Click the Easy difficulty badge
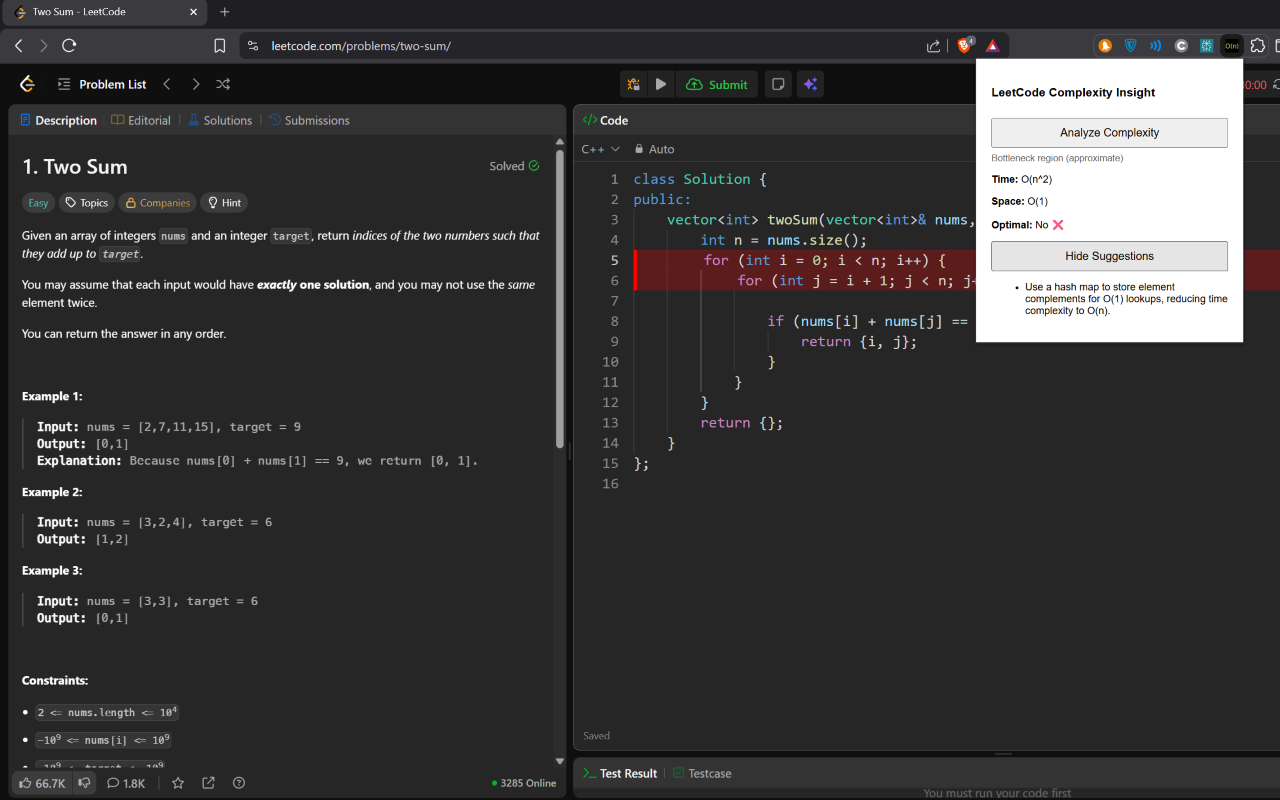Screen dimensions: 1280x800 click(x=38, y=203)
